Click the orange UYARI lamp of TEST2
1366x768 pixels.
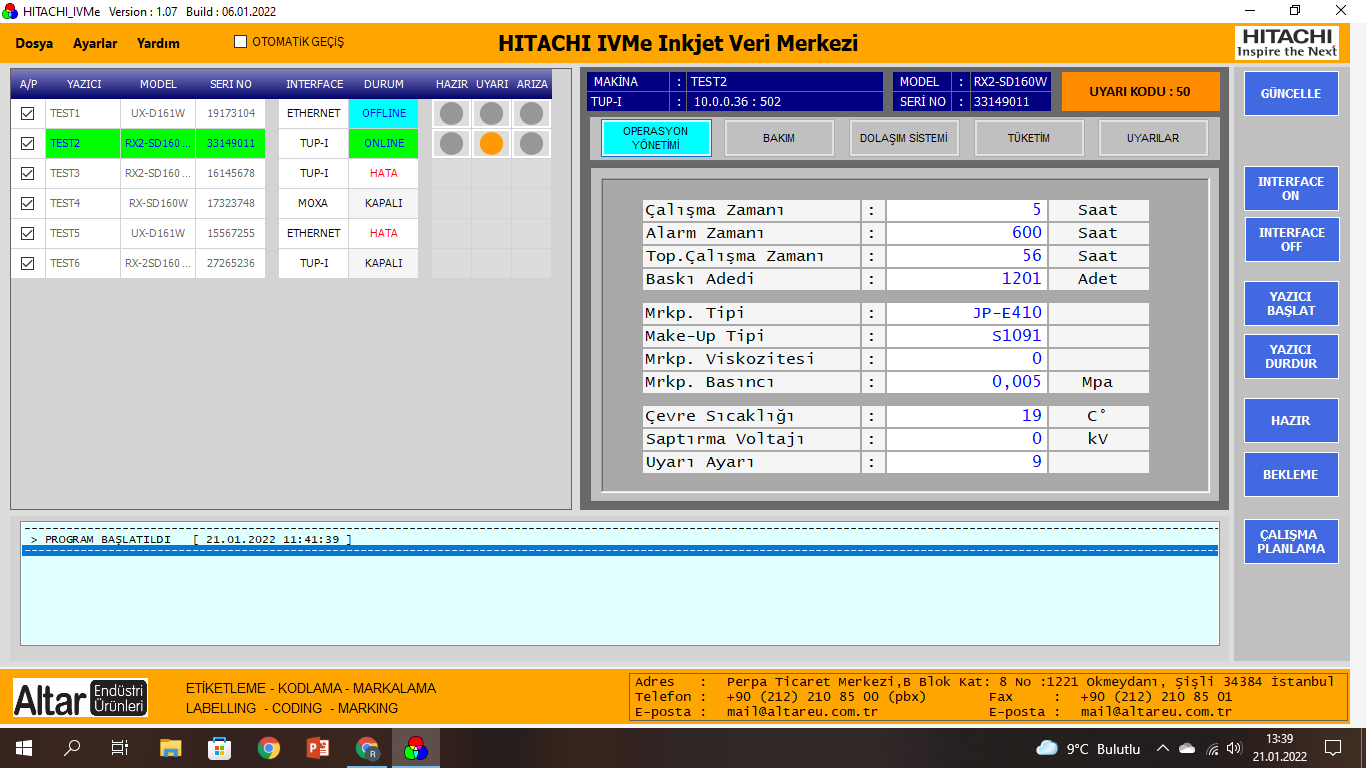[491, 143]
